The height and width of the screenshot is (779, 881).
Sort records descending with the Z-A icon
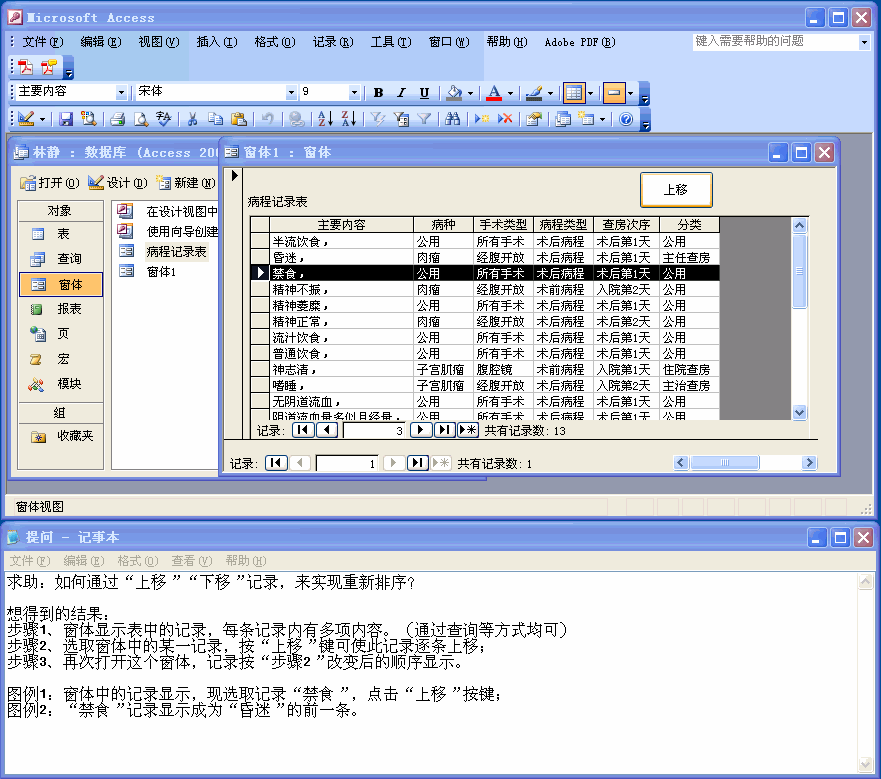[x=348, y=119]
